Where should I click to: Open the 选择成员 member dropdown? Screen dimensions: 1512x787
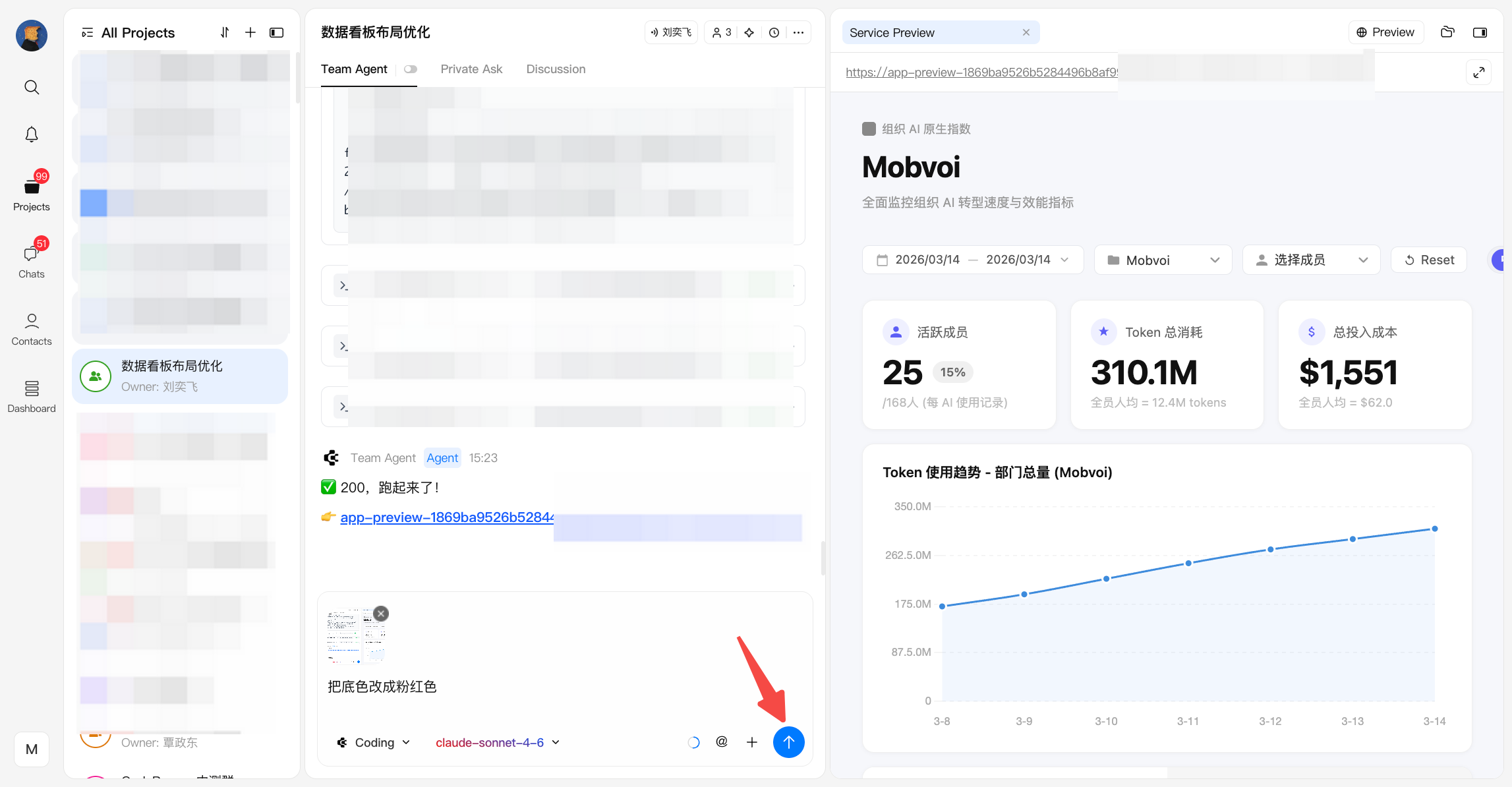tap(1312, 260)
